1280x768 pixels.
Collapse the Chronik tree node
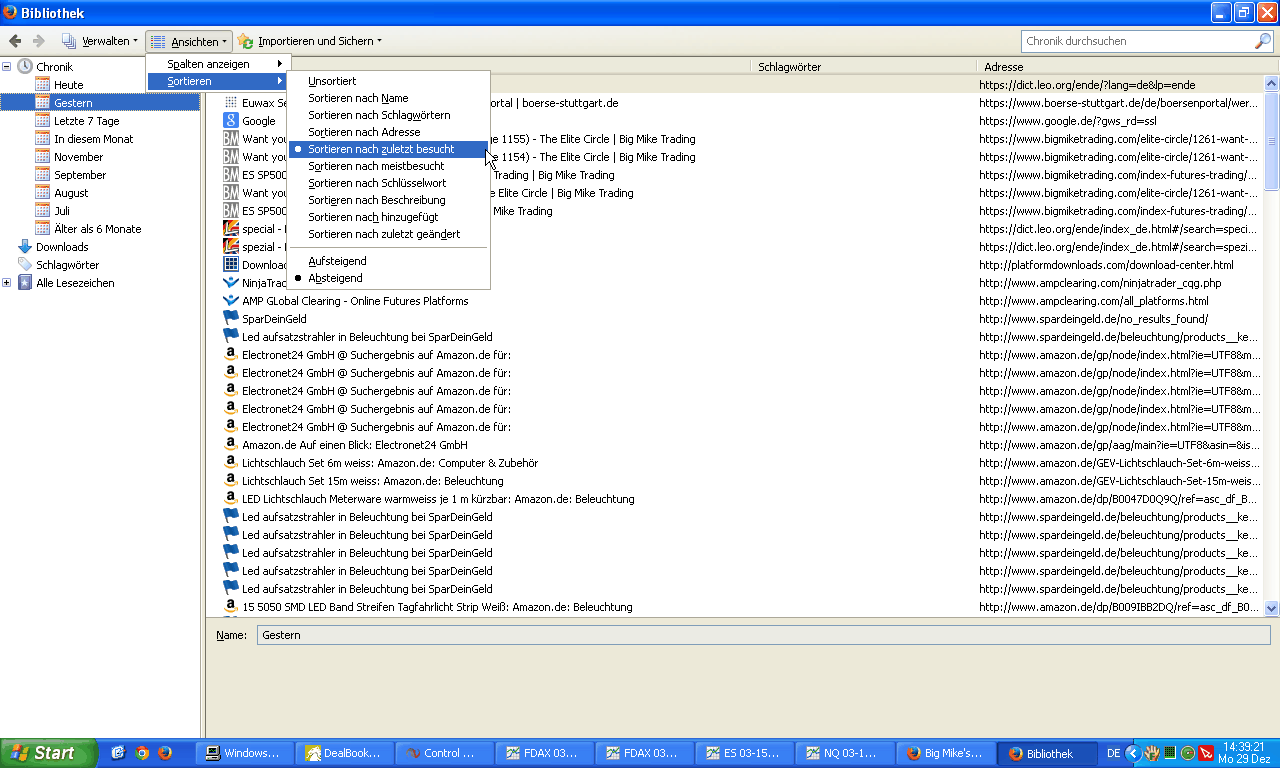pos(7,67)
